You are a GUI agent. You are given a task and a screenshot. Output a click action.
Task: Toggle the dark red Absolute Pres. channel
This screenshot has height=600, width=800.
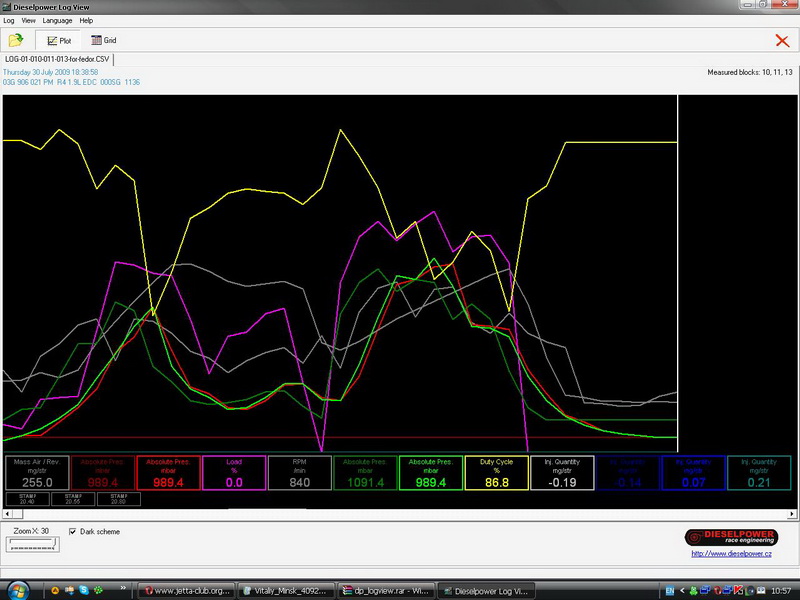tap(103, 473)
